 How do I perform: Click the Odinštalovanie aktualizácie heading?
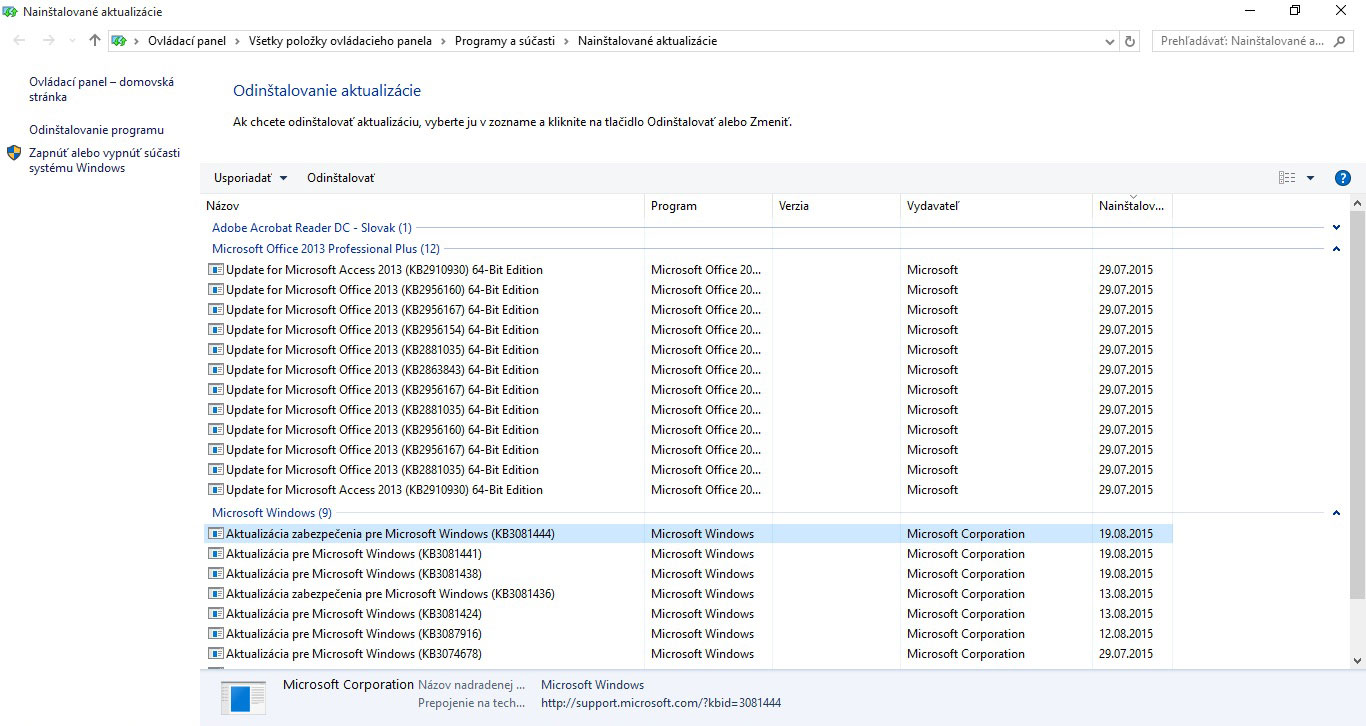pyautogui.click(x=327, y=91)
